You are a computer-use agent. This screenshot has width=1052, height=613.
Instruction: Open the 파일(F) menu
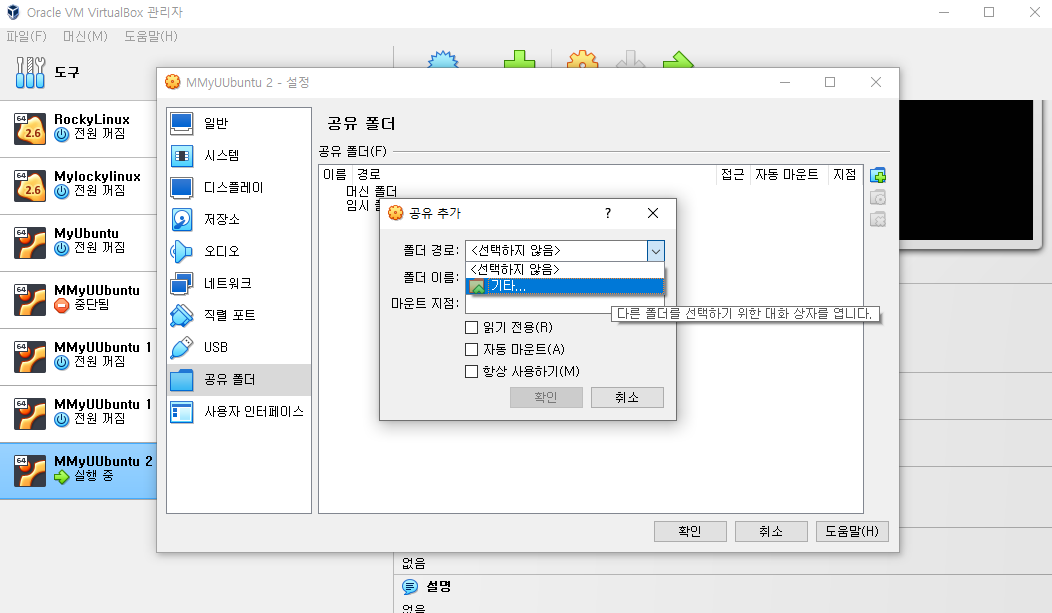27,36
